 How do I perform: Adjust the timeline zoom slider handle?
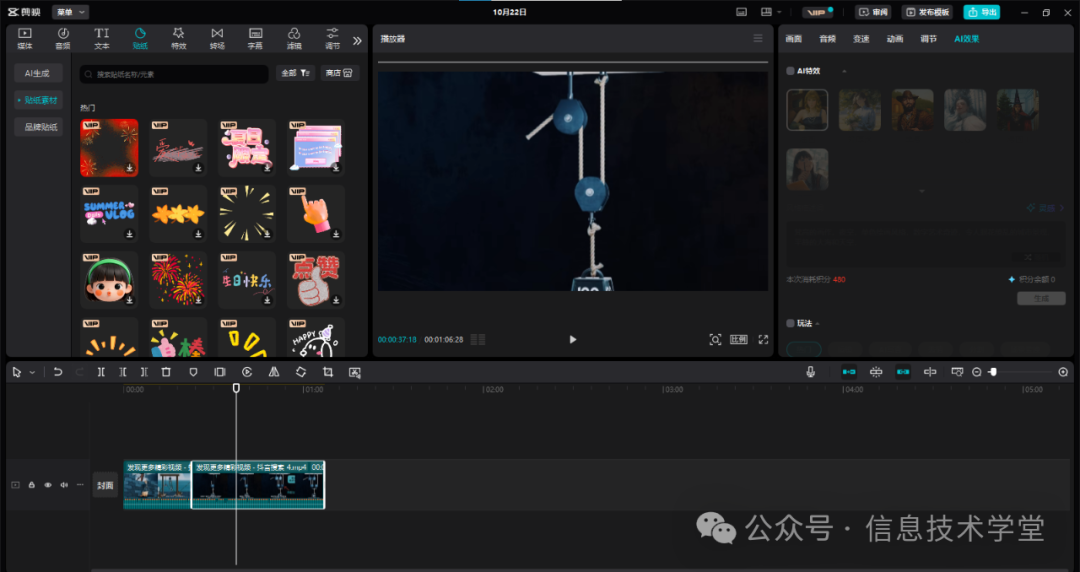point(993,372)
